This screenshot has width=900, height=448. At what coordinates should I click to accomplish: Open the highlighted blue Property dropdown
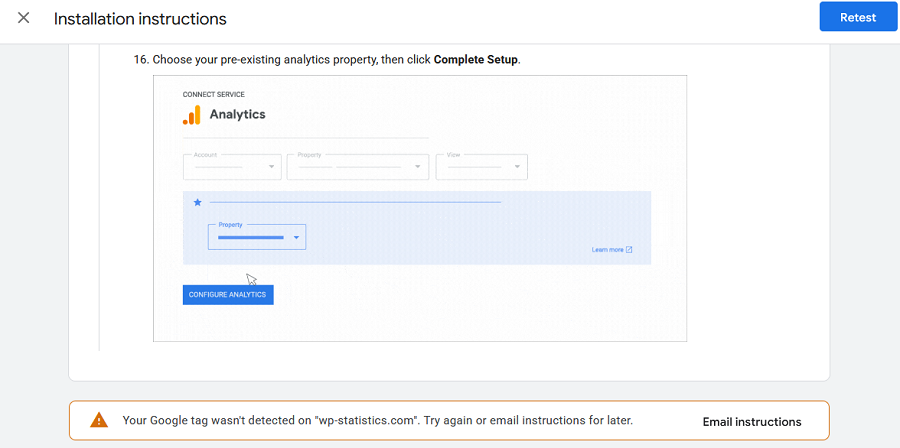[257, 237]
